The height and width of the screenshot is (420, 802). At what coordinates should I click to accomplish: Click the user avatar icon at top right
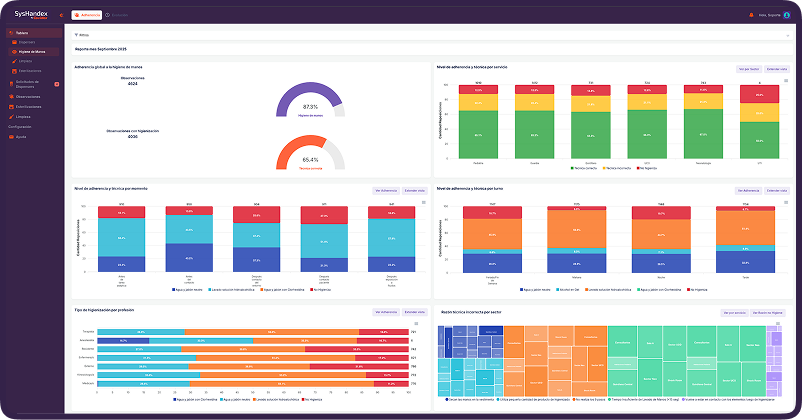point(787,15)
